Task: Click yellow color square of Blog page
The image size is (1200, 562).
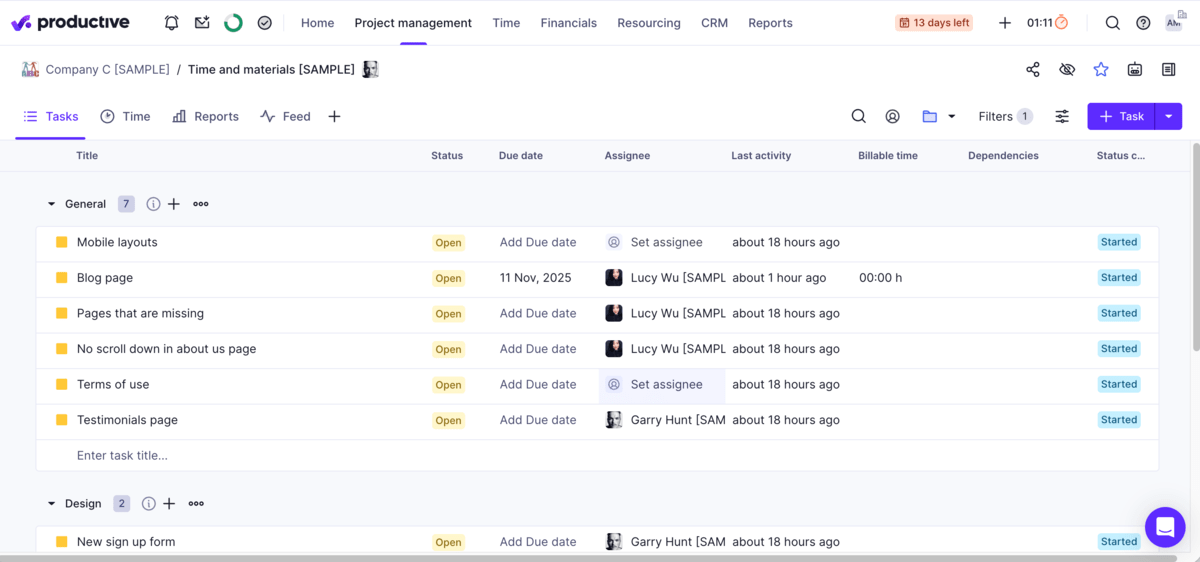Action: [x=61, y=278]
